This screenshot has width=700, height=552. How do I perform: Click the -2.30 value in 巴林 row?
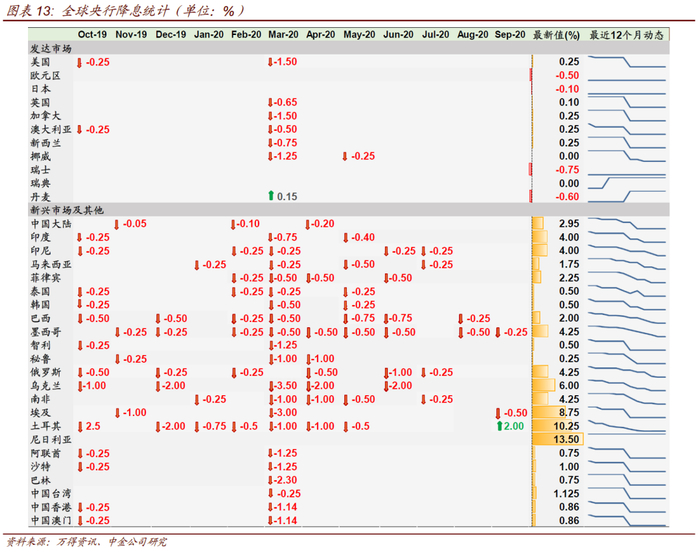click(283, 480)
